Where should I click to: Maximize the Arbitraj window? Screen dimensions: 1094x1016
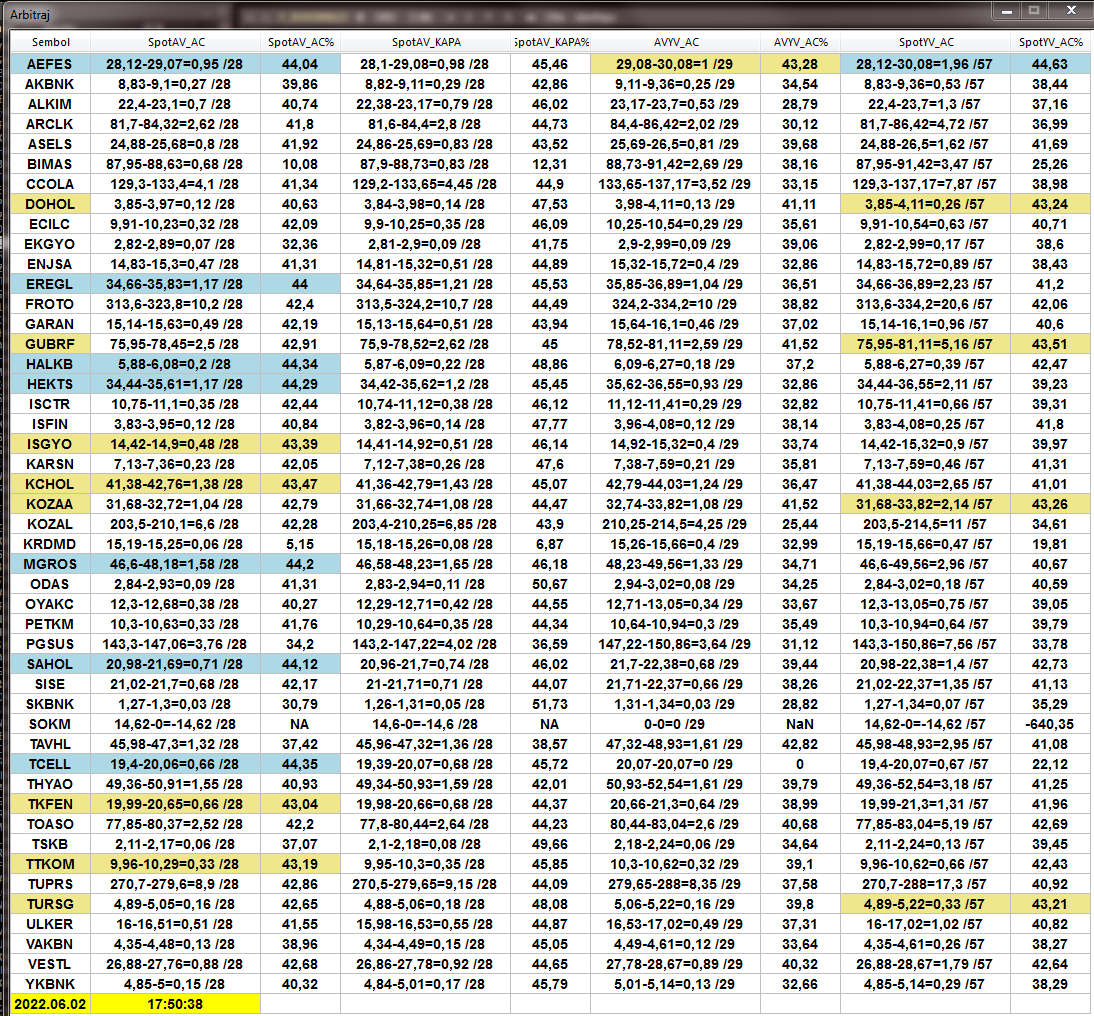(x=1034, y=10)
